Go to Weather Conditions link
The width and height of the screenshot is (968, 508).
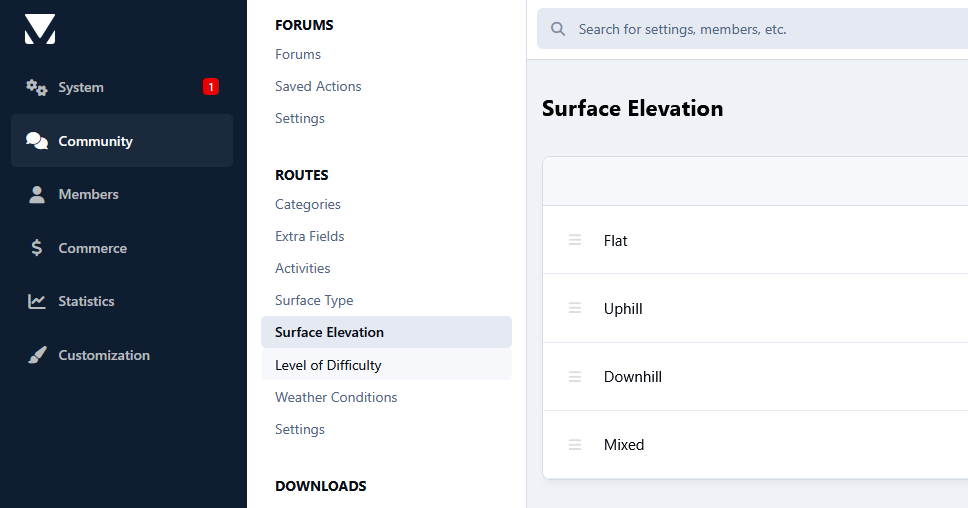[336, 398]
